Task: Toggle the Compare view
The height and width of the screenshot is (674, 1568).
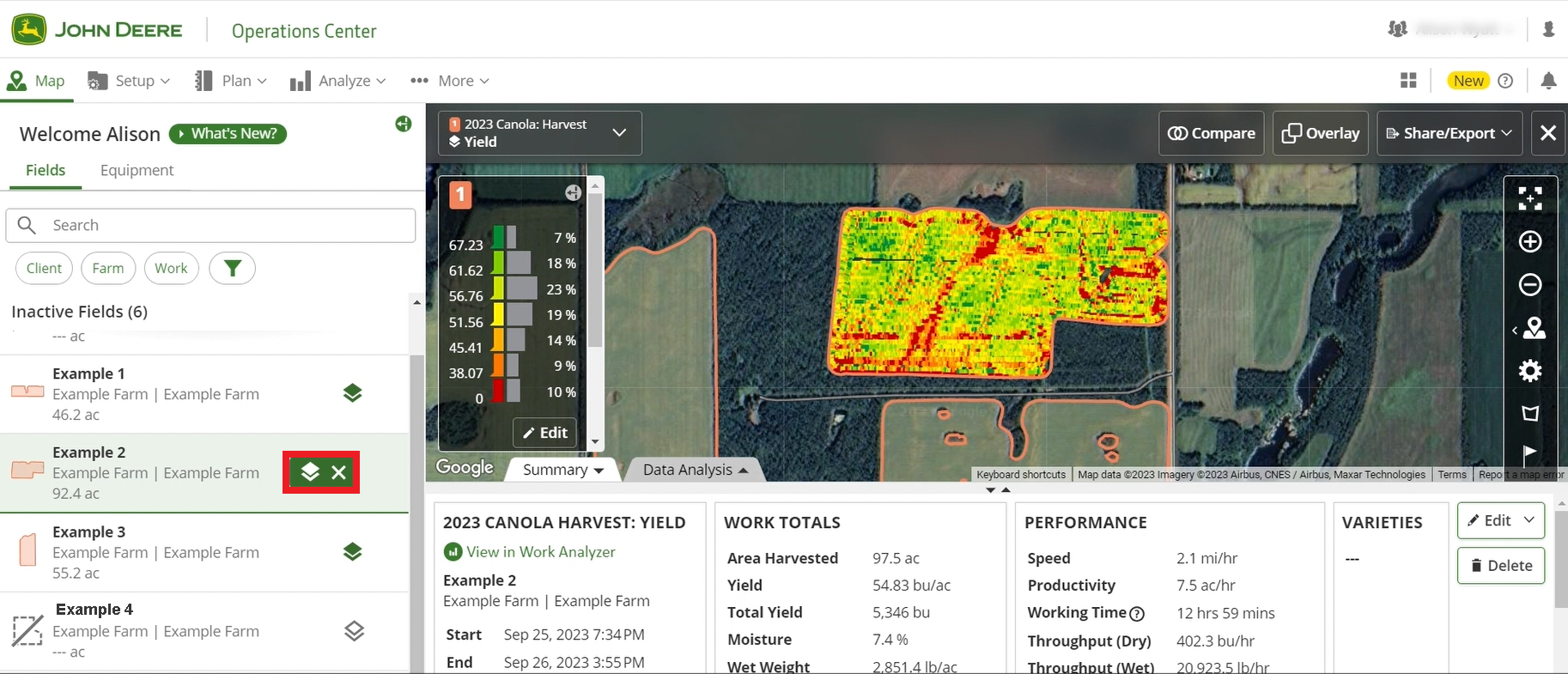Action: click(x=1211, y=133)
